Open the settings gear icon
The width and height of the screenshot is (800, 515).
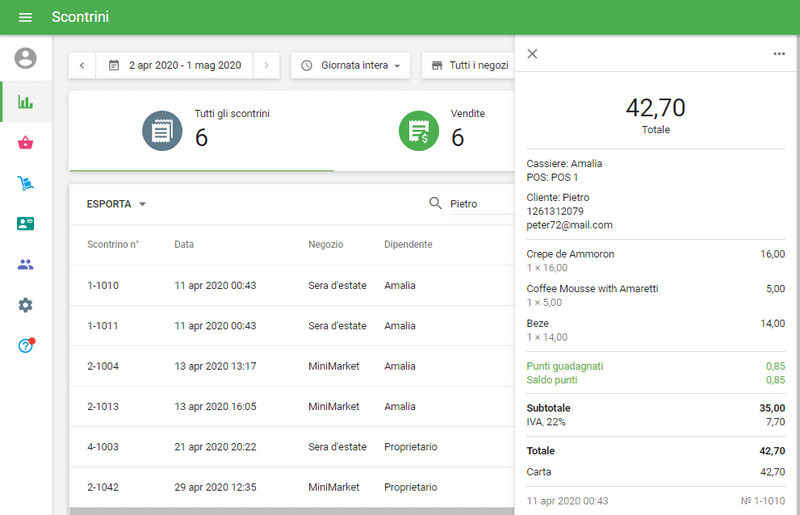[25, 305]
